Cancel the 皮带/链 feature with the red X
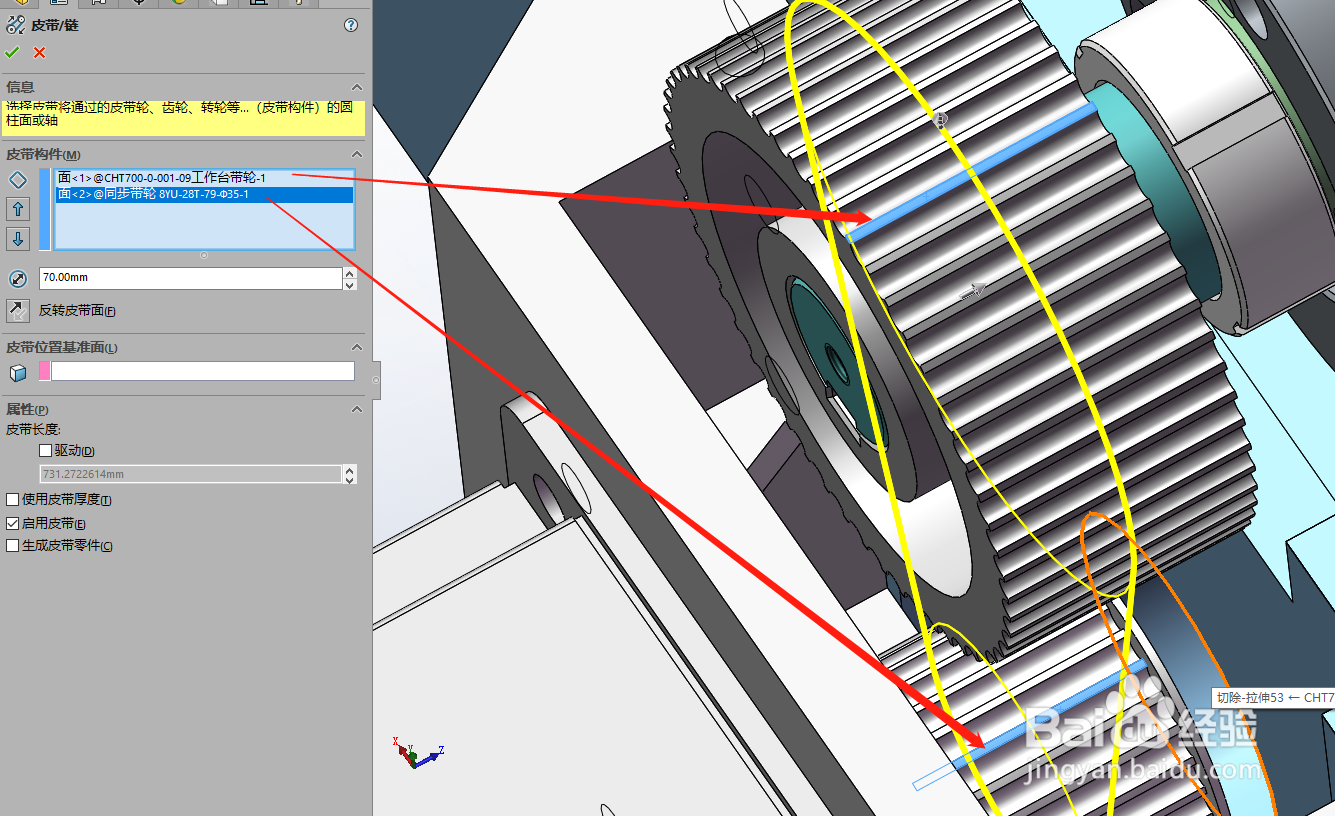1335x816 pixels. (39, 52)
